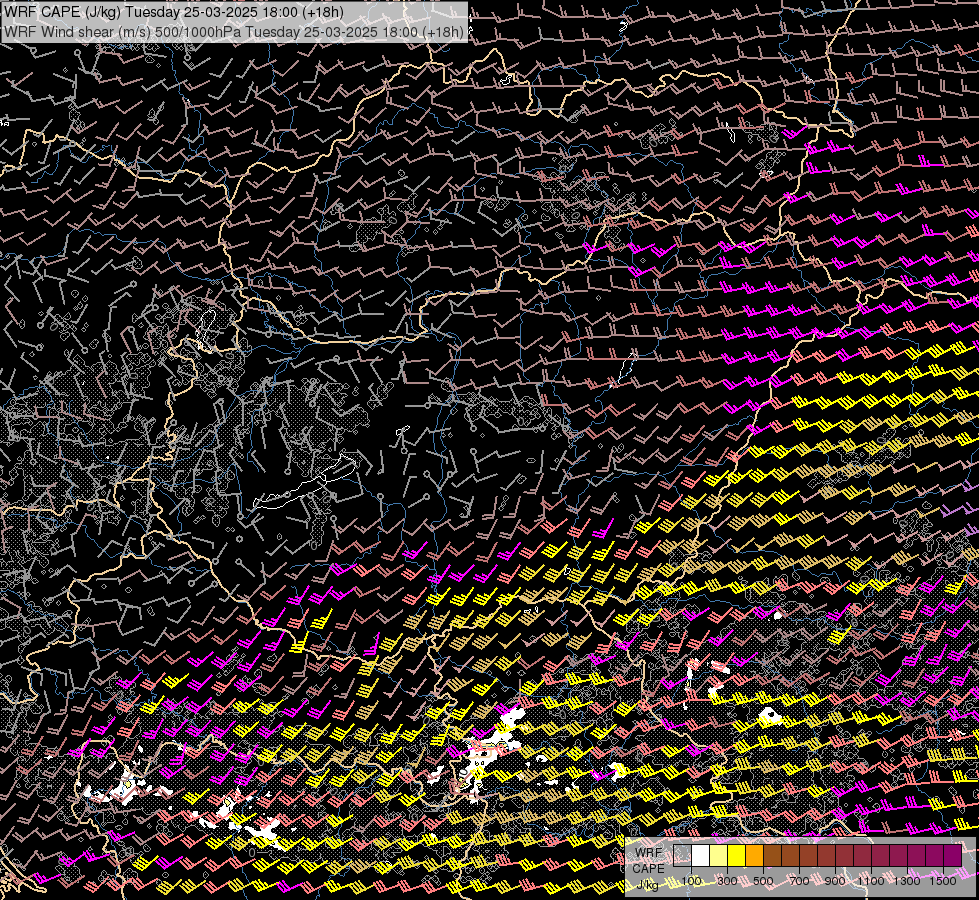
Task: Click the bright yellow CAPE legend swatch
Action: click(737, 856)
